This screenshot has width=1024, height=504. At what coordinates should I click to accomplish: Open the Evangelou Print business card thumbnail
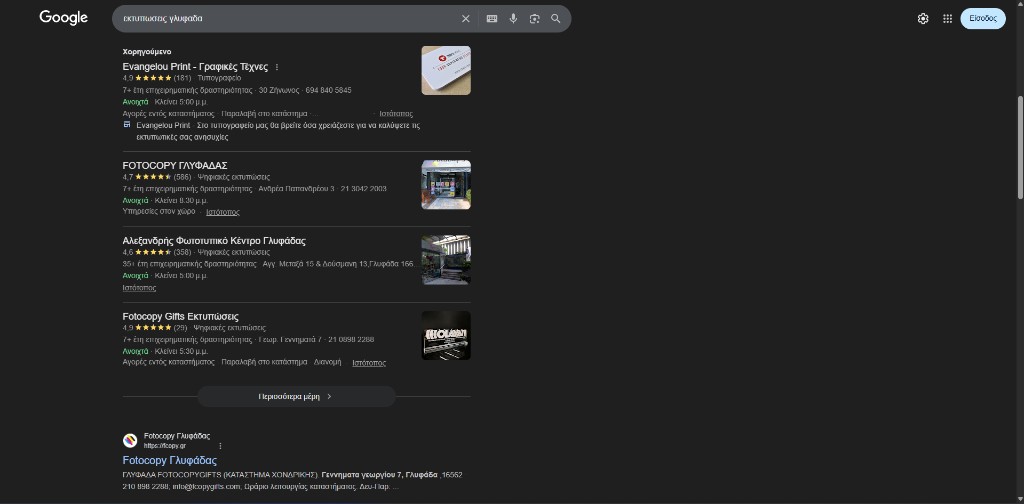coord(446,71)
